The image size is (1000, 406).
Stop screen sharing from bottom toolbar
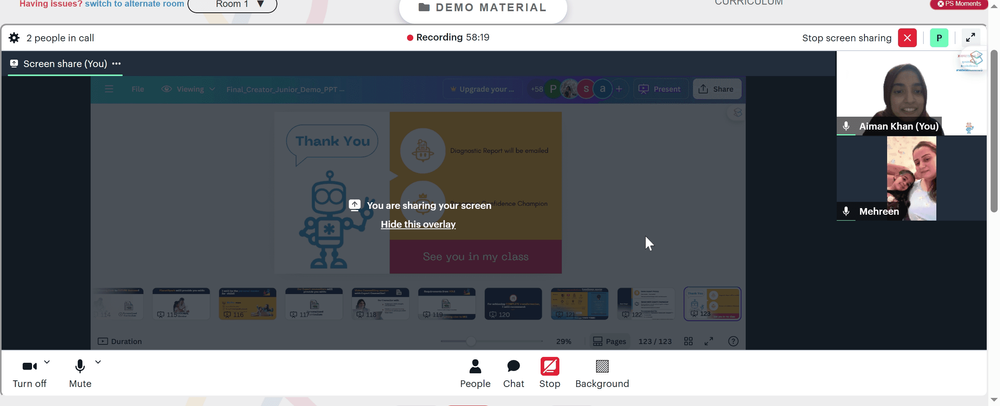[550, 373]
